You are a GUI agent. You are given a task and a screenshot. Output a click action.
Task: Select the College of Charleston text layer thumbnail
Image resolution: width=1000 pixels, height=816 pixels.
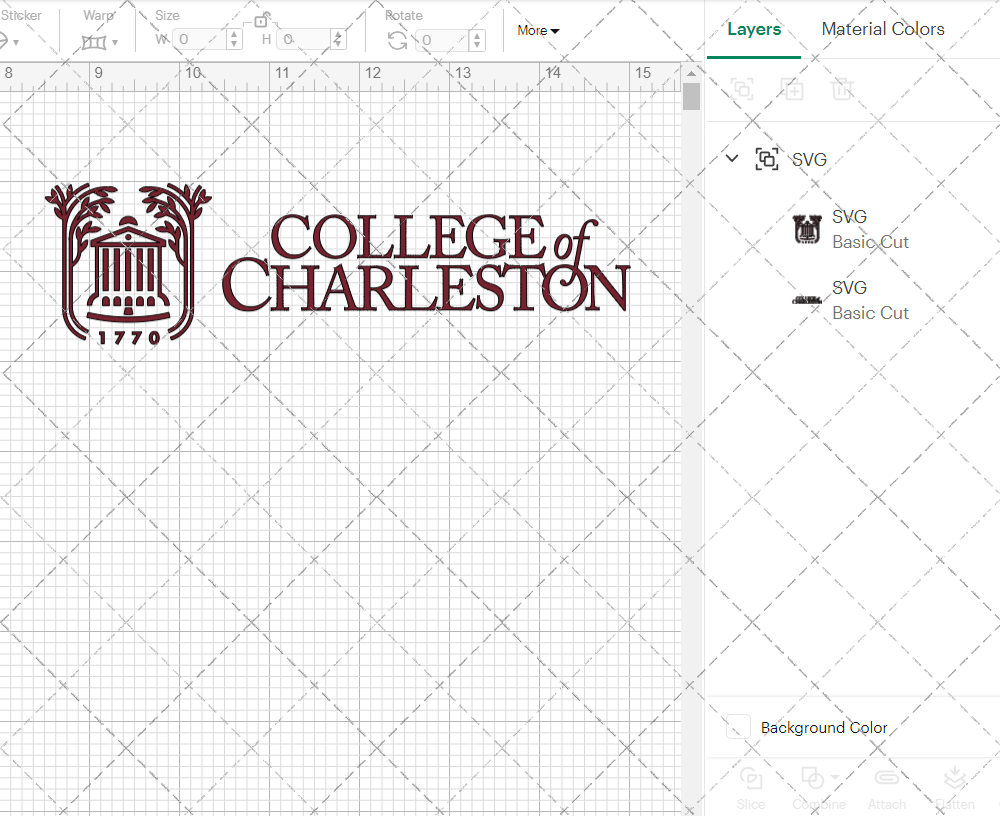pos(807,300)
